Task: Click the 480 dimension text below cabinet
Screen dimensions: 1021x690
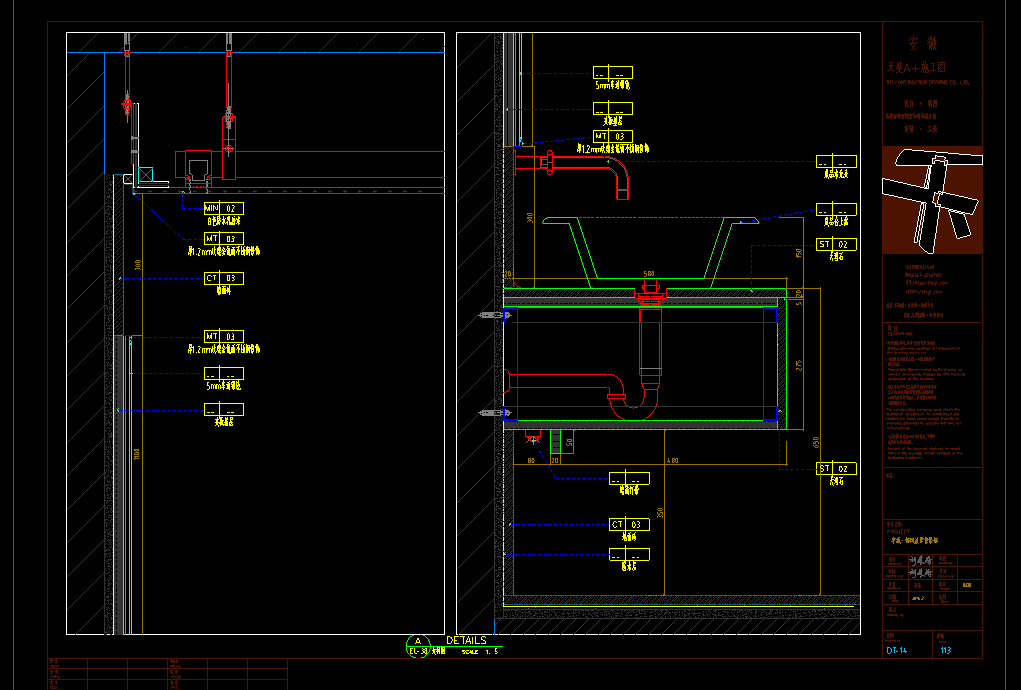Action: (672, 461)
